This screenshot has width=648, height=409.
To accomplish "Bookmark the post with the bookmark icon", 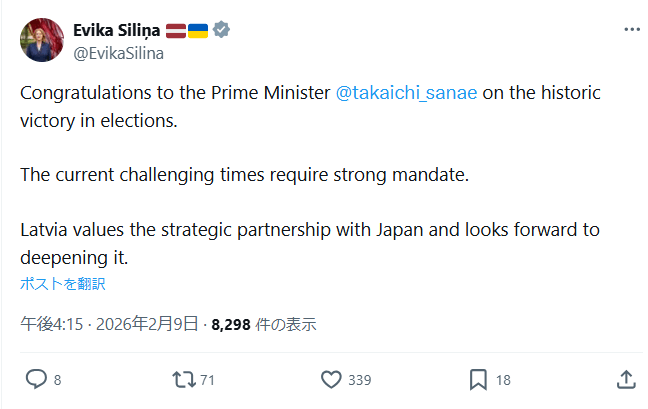I will coord(478,379).
